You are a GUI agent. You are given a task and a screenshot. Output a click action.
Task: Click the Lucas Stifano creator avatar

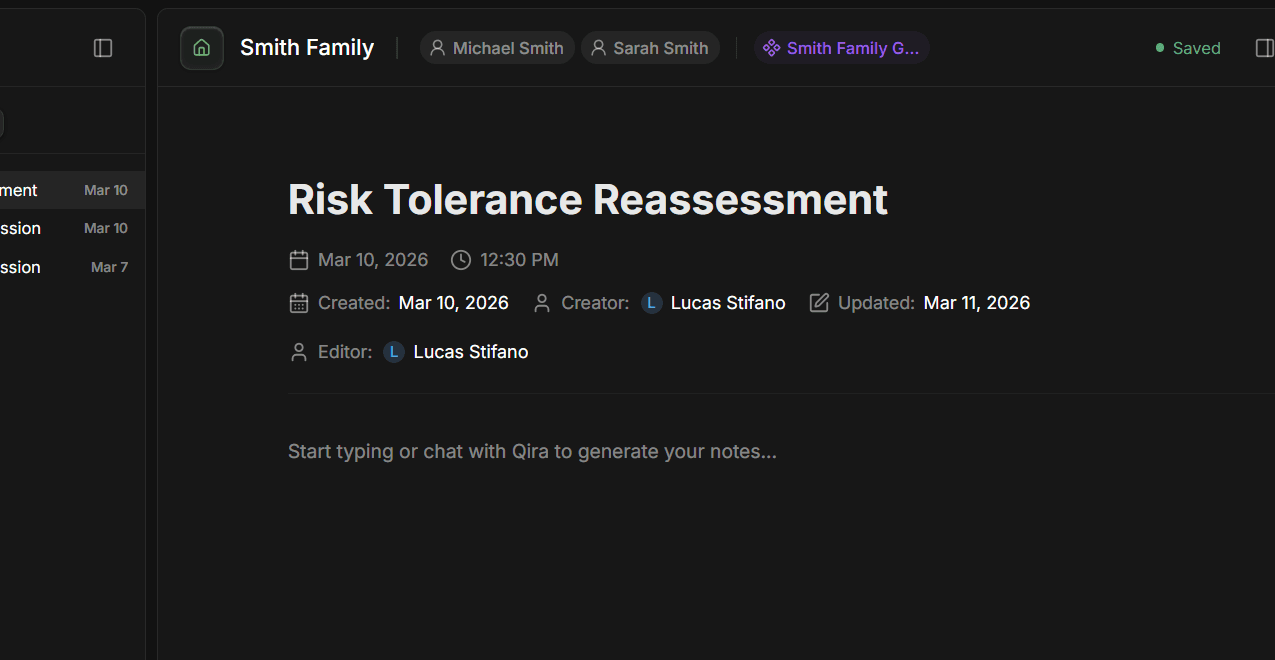click(x=652, y=303)
